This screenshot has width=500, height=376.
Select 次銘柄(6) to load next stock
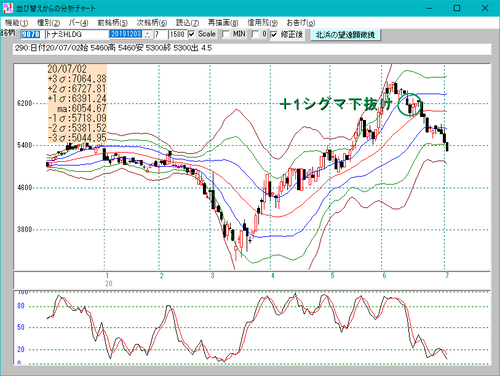tap(152, 23)
